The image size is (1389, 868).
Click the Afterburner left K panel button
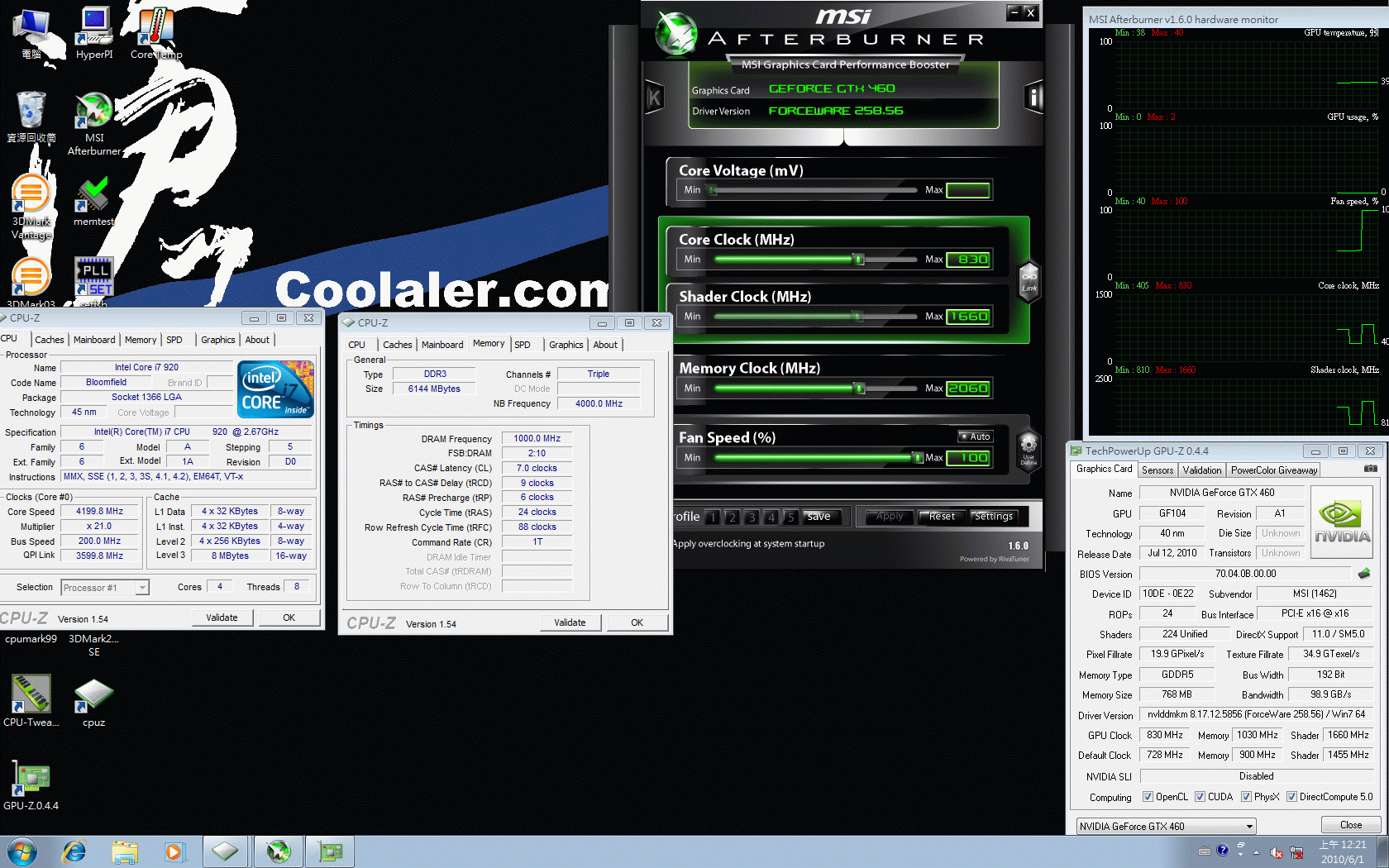tap(654, 98)
